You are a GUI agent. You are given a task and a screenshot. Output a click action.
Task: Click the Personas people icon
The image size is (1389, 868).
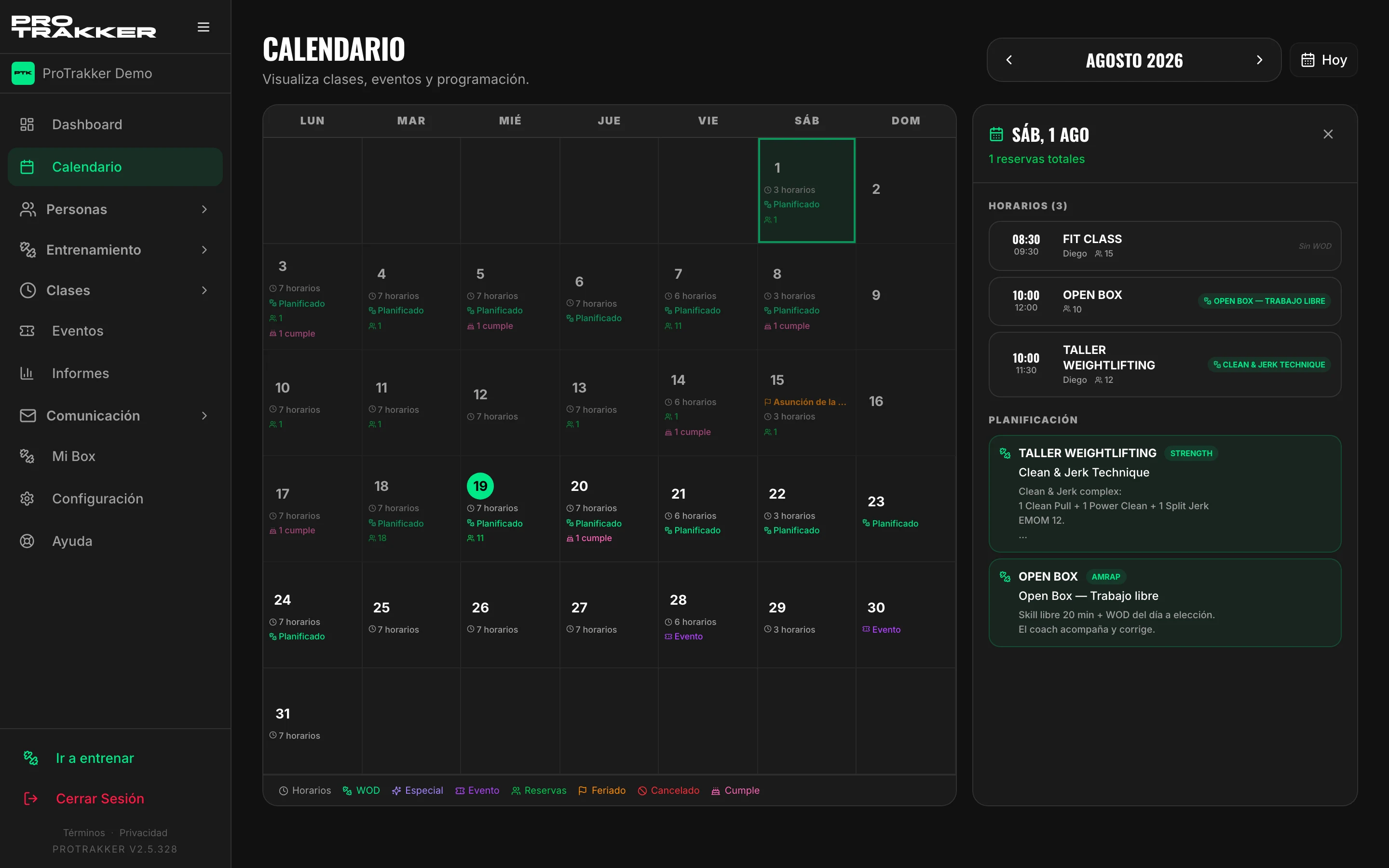pyautogui.click(x=27, y=210)
